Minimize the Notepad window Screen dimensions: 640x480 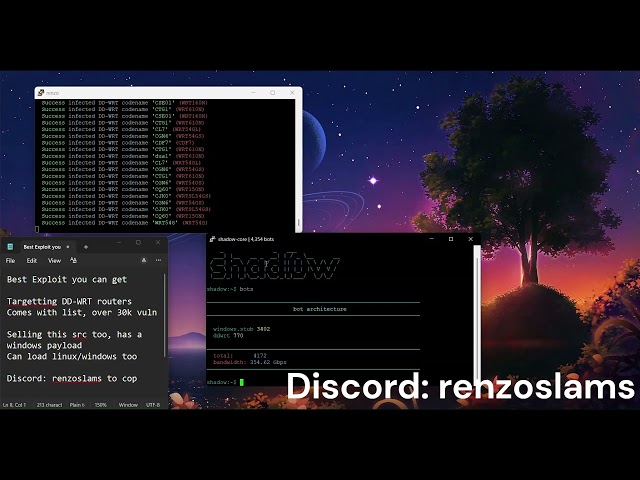coord(119,242)
